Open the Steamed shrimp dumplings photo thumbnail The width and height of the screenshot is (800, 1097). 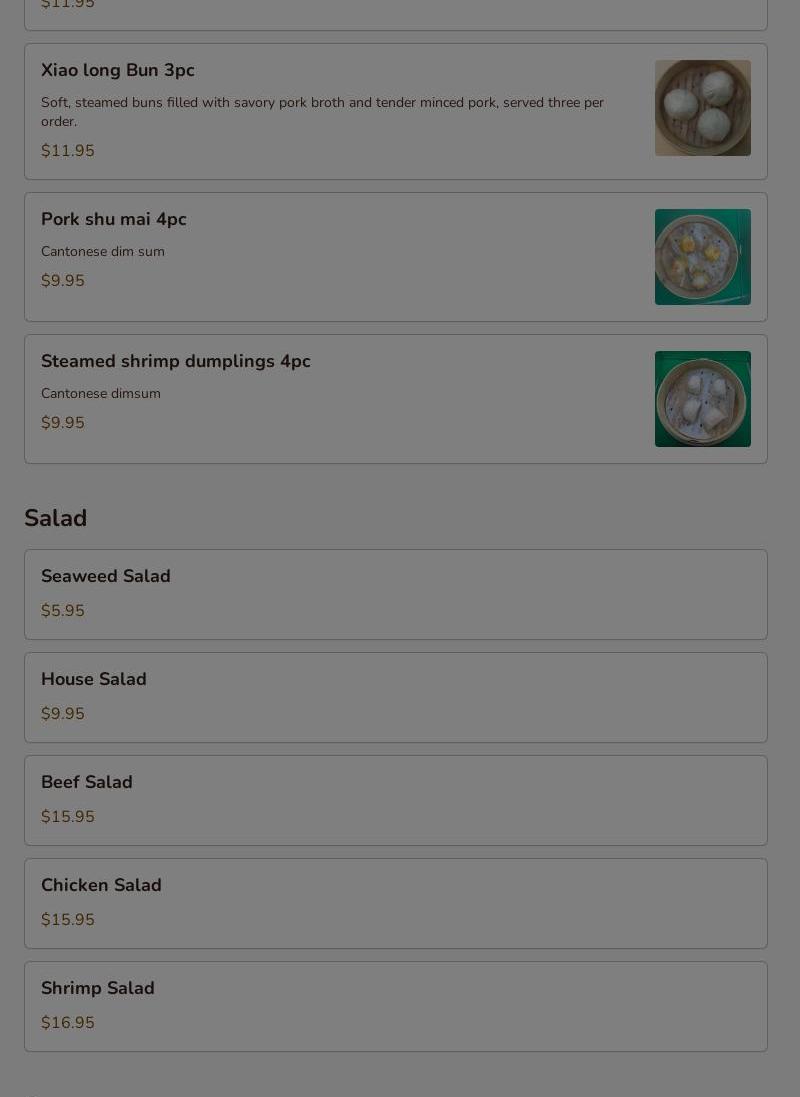703,399
